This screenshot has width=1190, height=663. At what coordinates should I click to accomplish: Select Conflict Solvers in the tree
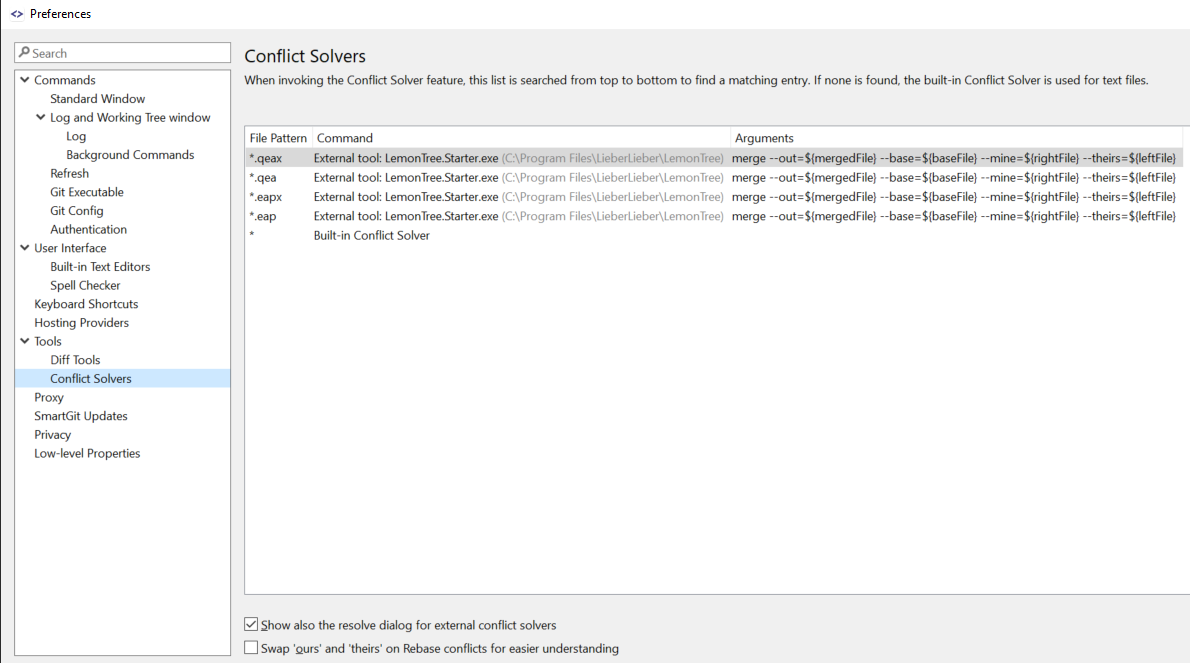coord(90,379)
